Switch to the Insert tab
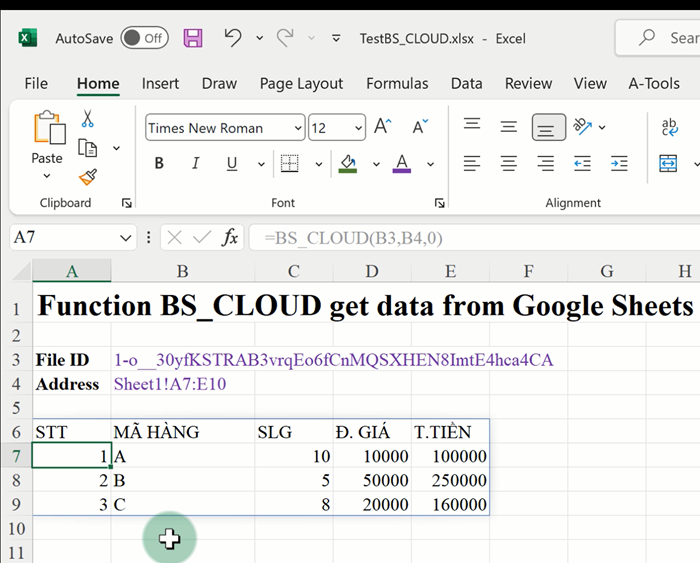This screenshot has height=563, width=700. [x=160, y=83]
